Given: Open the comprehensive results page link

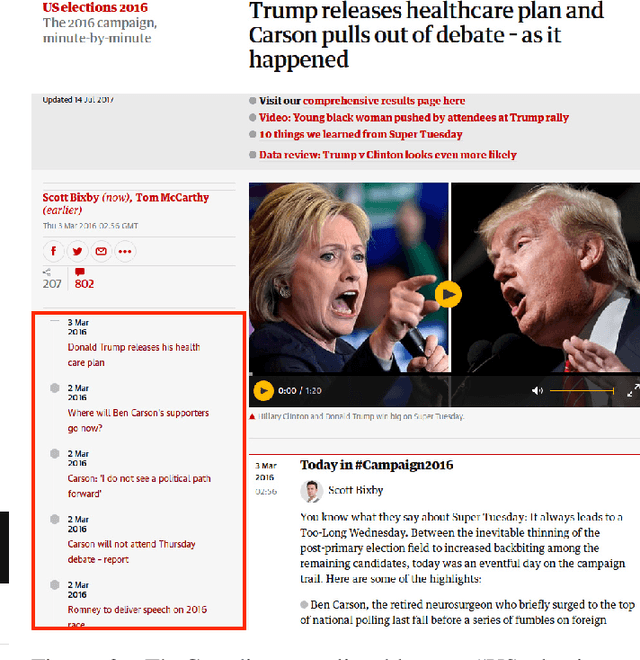Looking at the screenshot, I should [384, 101].
